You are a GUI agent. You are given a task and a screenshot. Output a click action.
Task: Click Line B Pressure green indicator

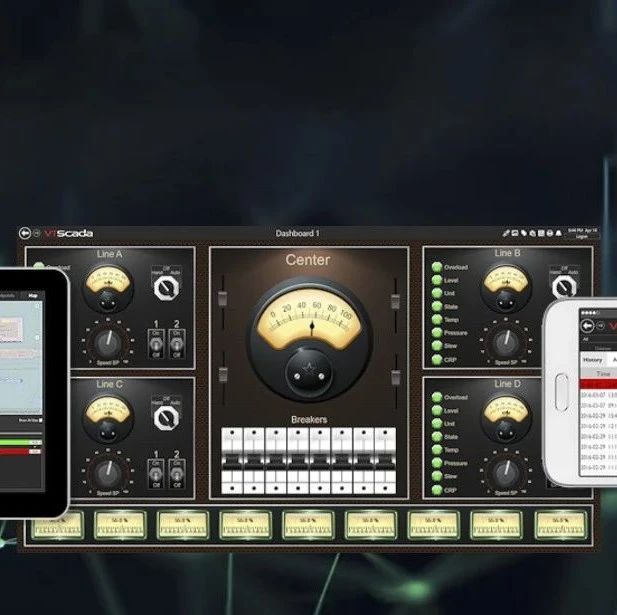(437, 332)
